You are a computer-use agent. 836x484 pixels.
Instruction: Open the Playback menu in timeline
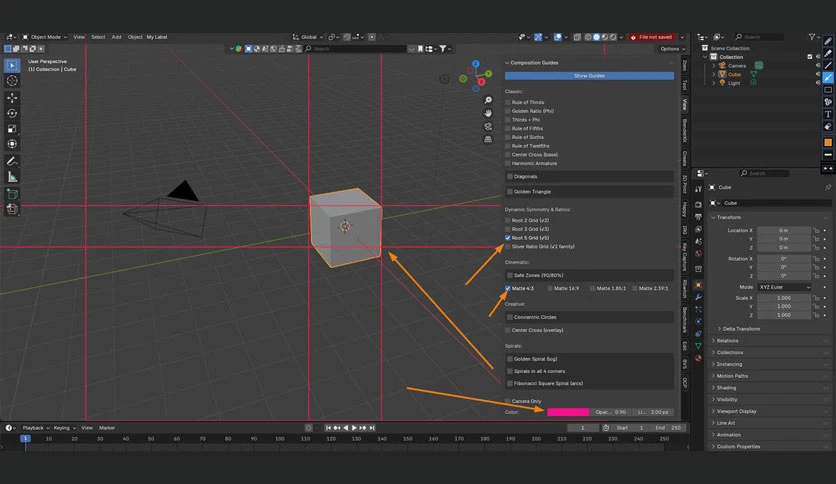35,427
